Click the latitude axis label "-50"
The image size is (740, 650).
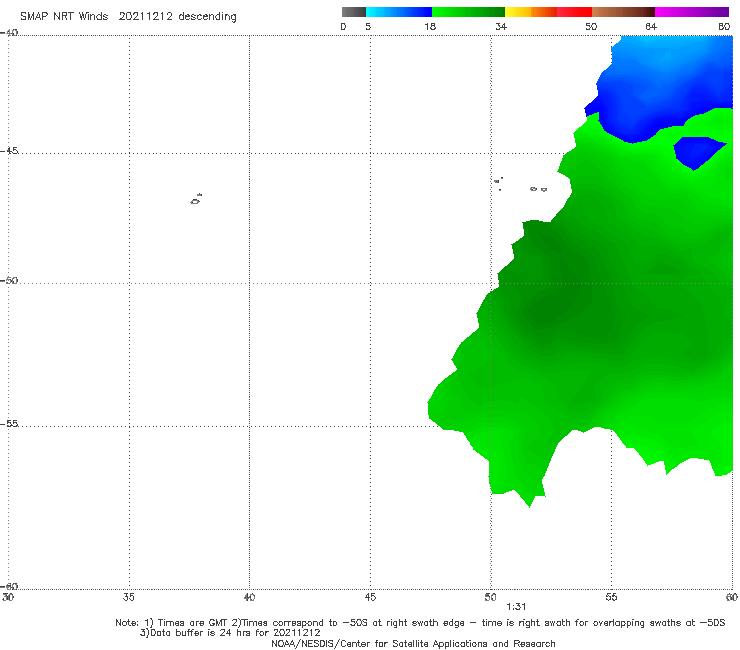pos(9,280)
